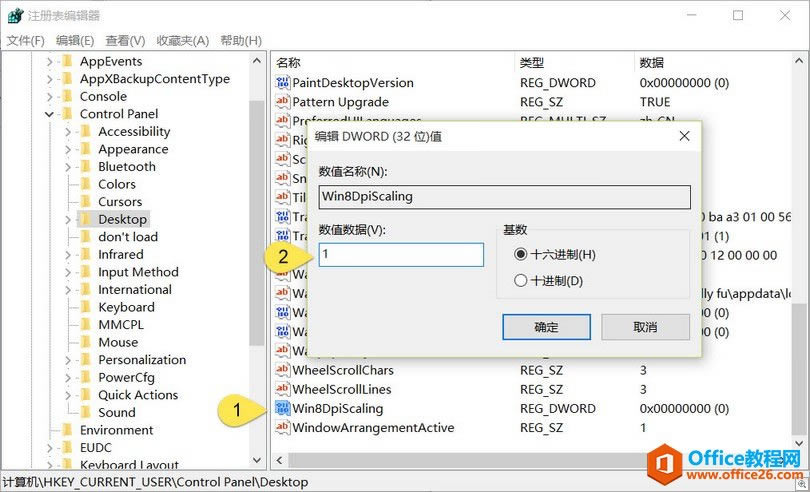Screen dimensions: 810x492
Task: Click the Sound folder icon
Action: (x=86, y=413)
